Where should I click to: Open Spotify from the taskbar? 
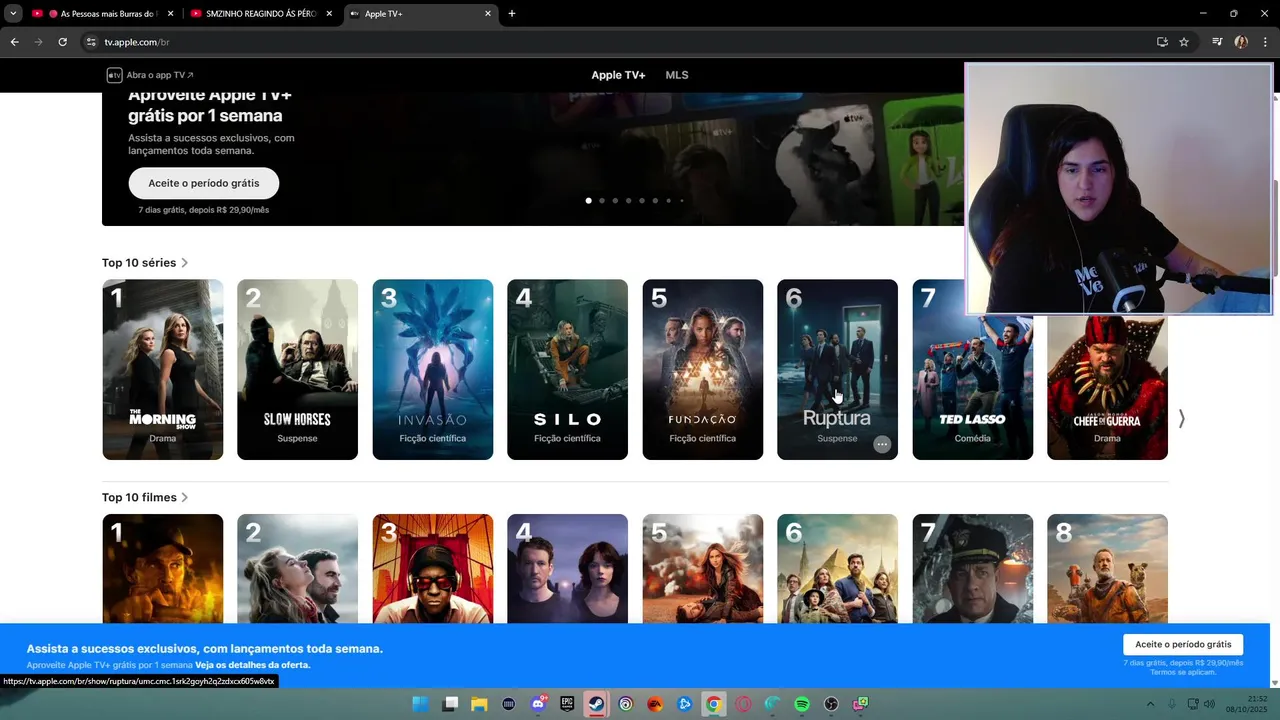pos(802,704)
